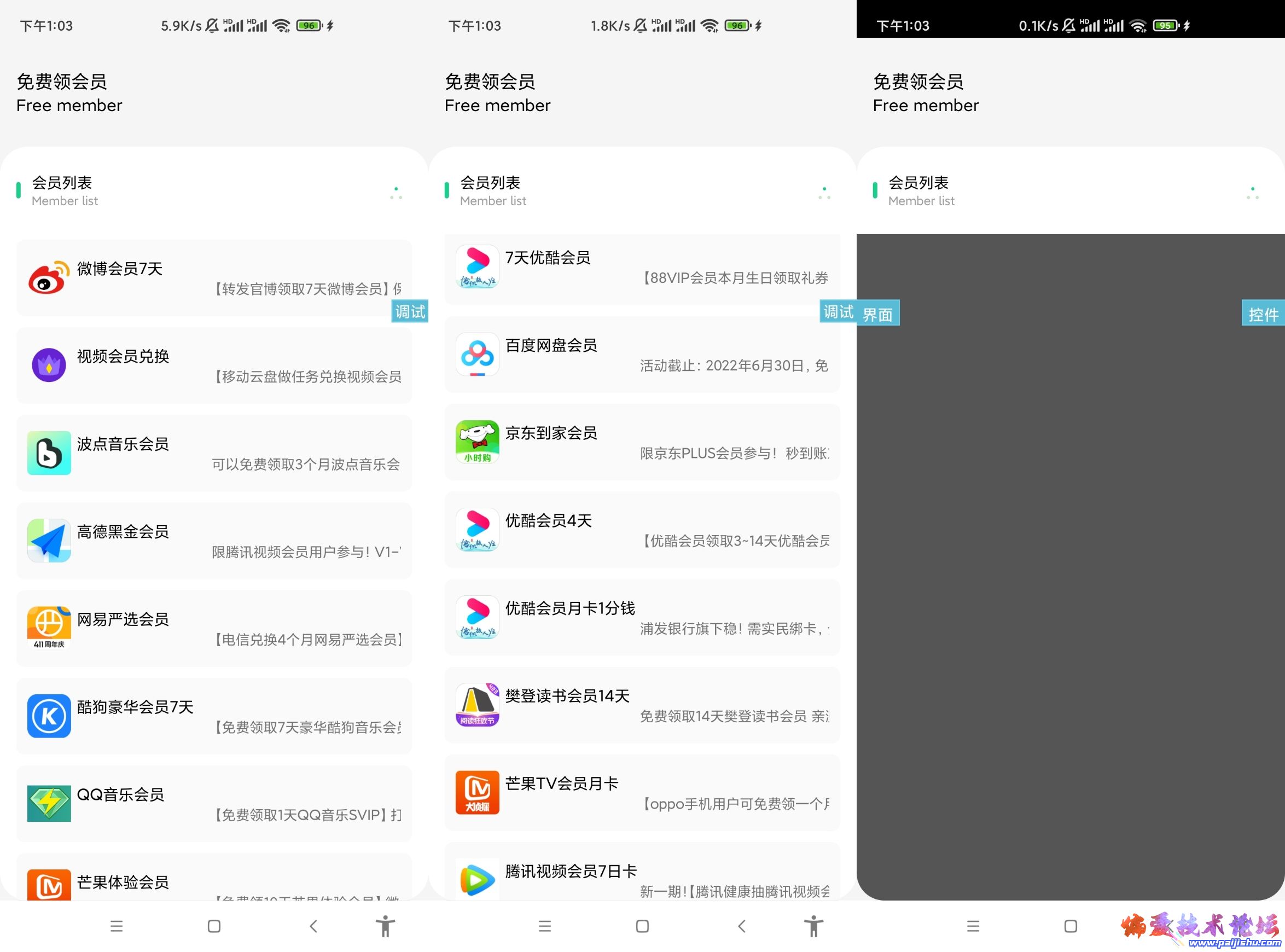This screenshot has width=1285, height=952.
Task: Tap the QQ Music green diamond icon
Action: [x=48, y=803]
